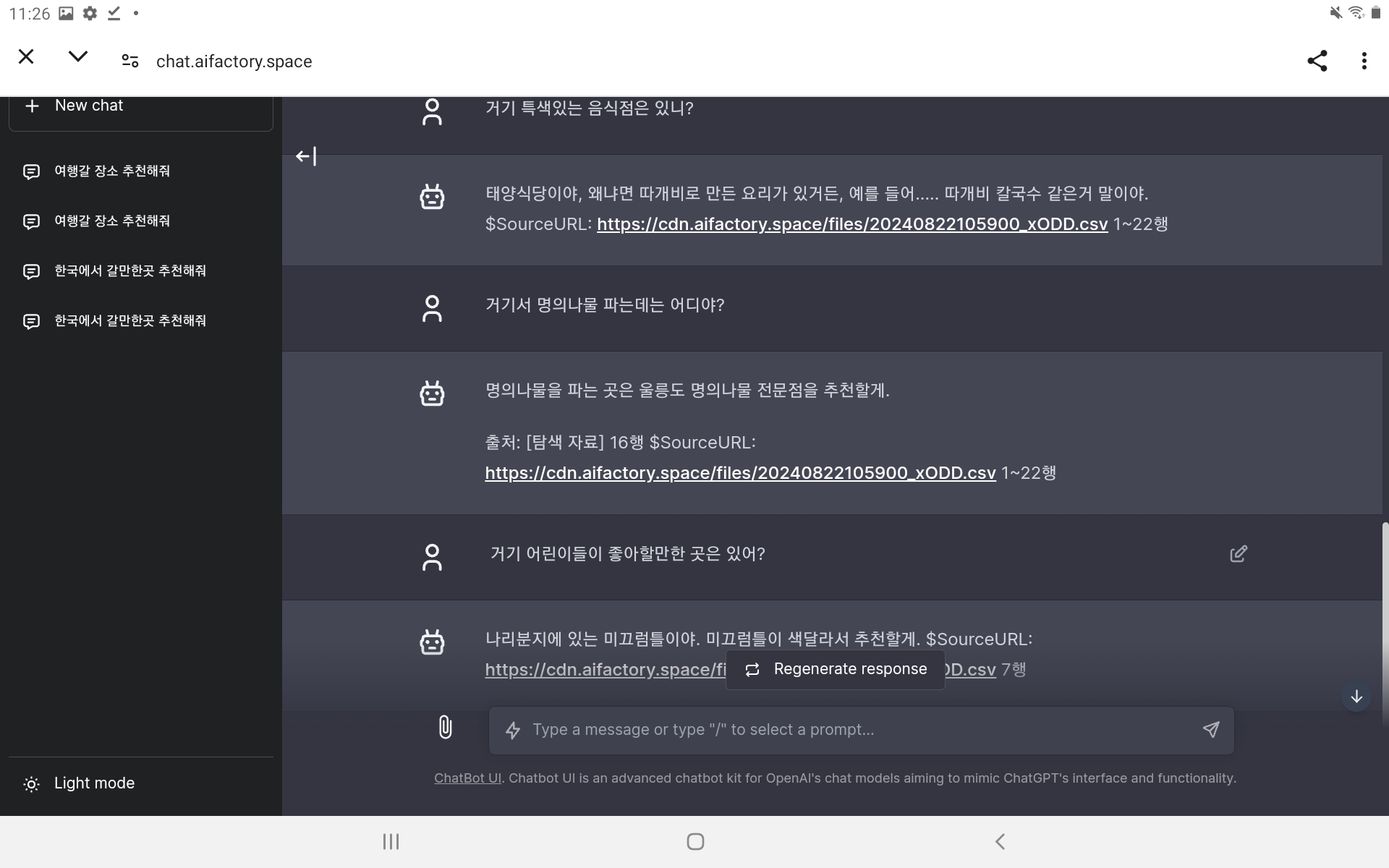Viewport: 1389px width, 868px height.
Task: Click the edit message pencil icon
Action: point(1238,554)
